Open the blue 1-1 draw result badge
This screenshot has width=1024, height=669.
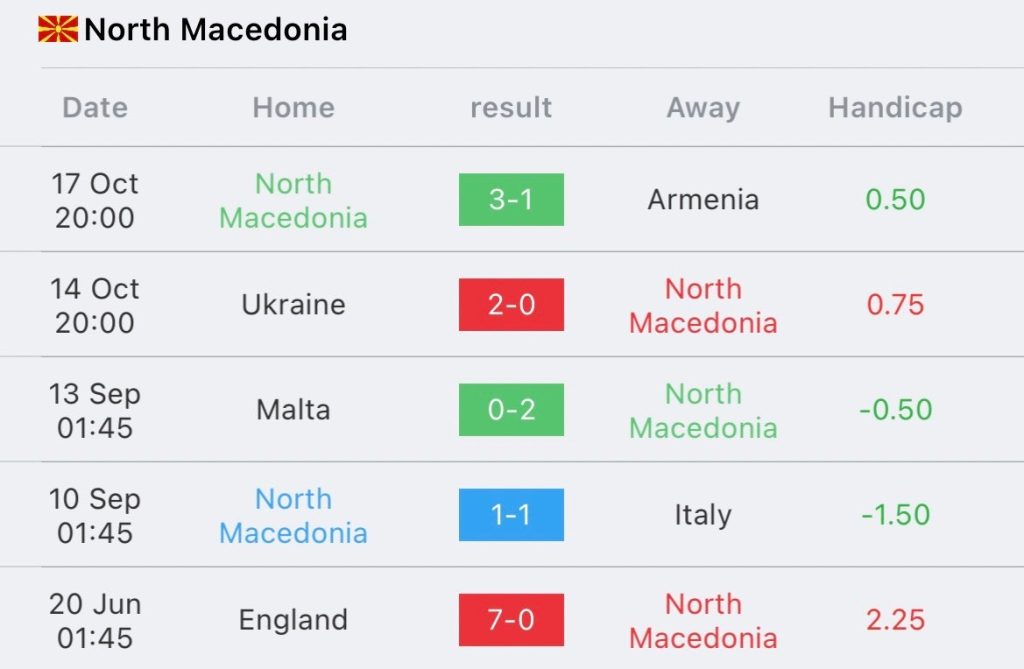(511, 515)
